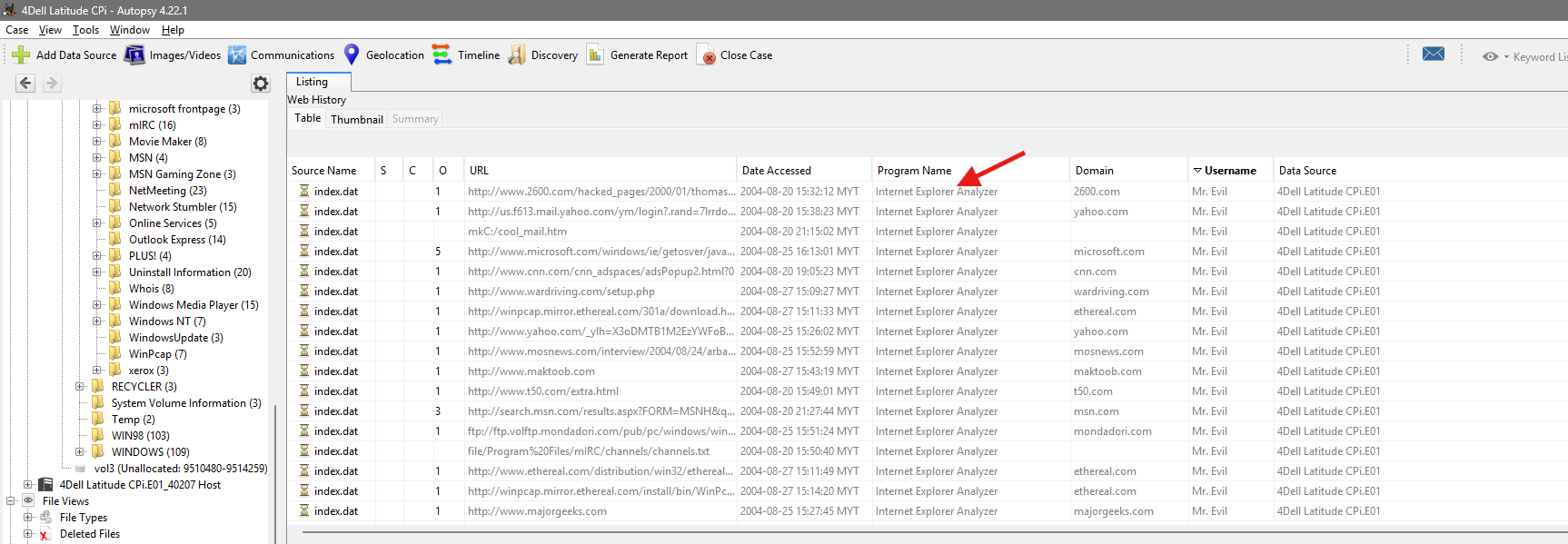Image resolution: width=1568 pixels, height=544 pixels.
Task: Open dropdown arrow beside the eye icon
Action: click(1506, 57)
